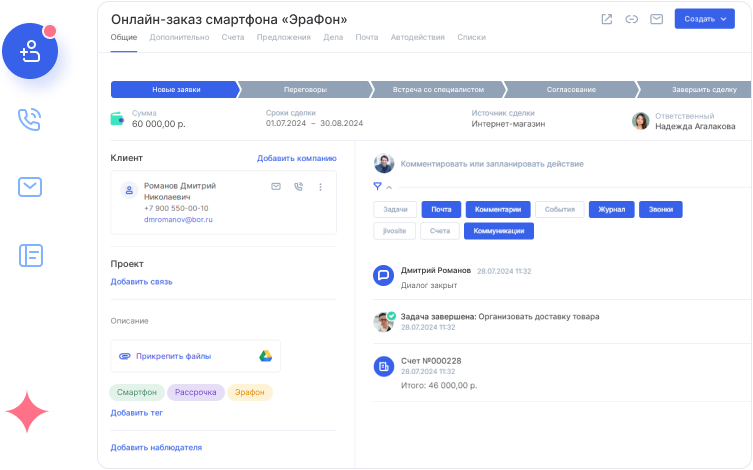
Task: Open the news feed sidebar icon
Action: (30, 255)
